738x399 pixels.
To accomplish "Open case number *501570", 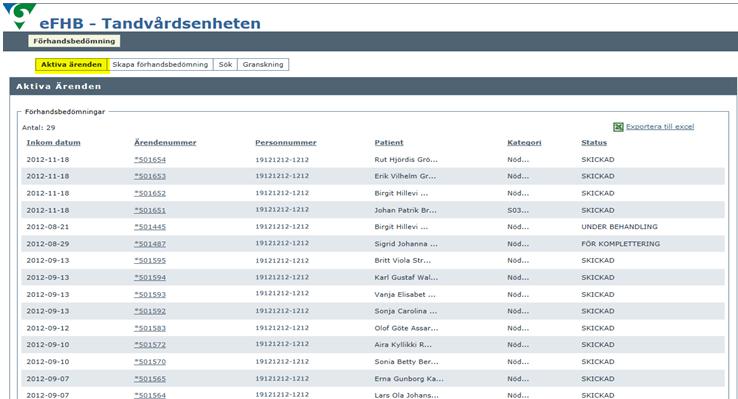I will tap(150, 361).
